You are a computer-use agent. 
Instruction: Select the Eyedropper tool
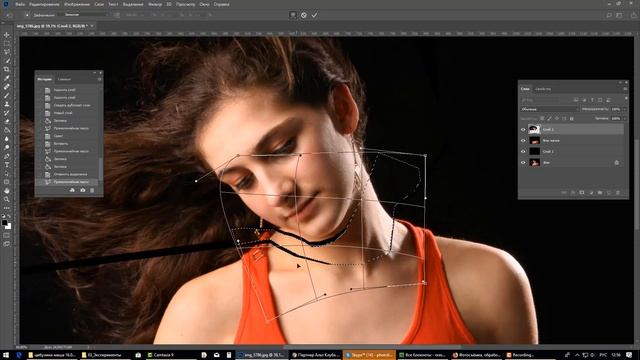pos(7,78)
